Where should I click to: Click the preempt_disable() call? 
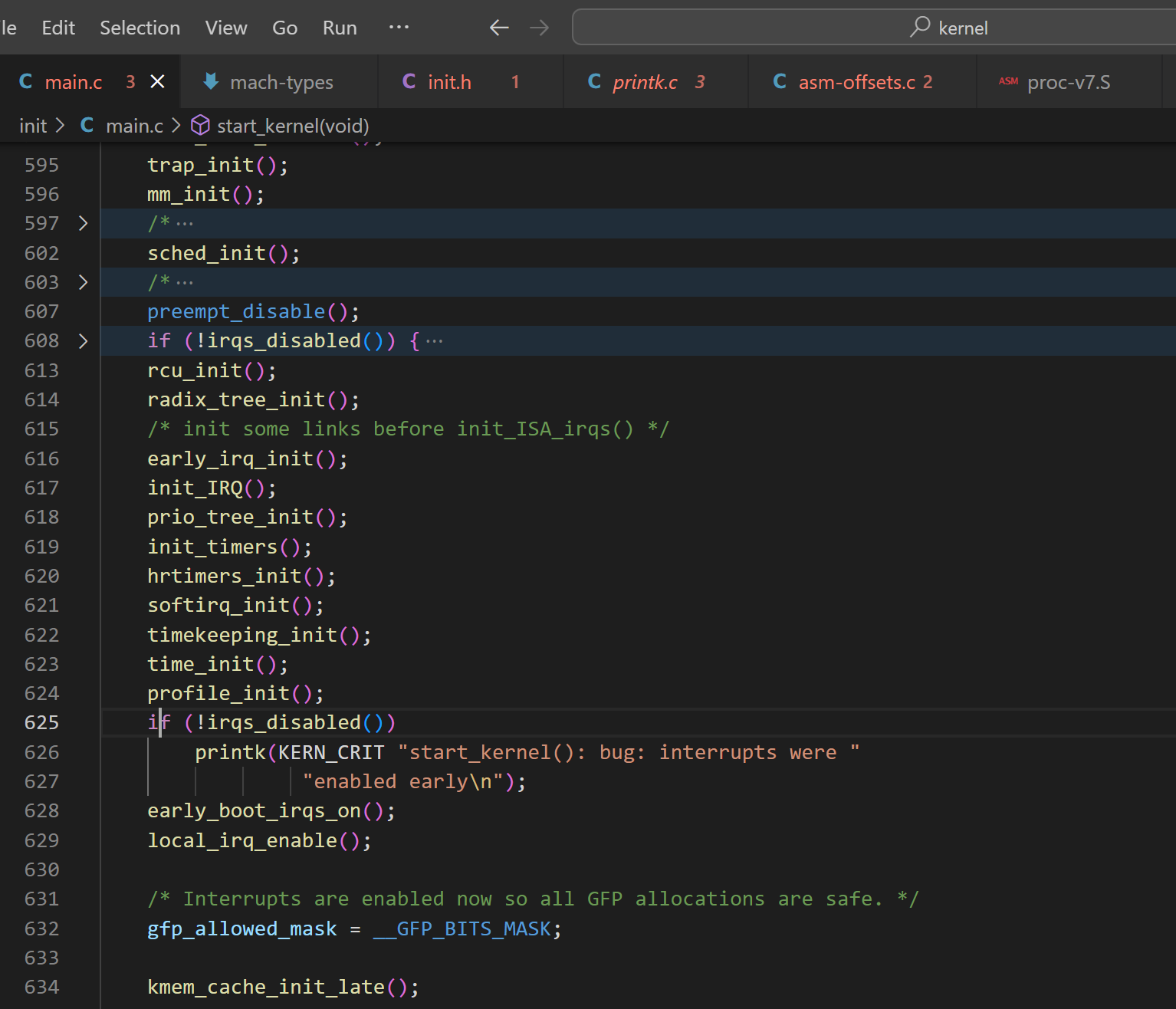pyautogui.click(x=253, y=311)
